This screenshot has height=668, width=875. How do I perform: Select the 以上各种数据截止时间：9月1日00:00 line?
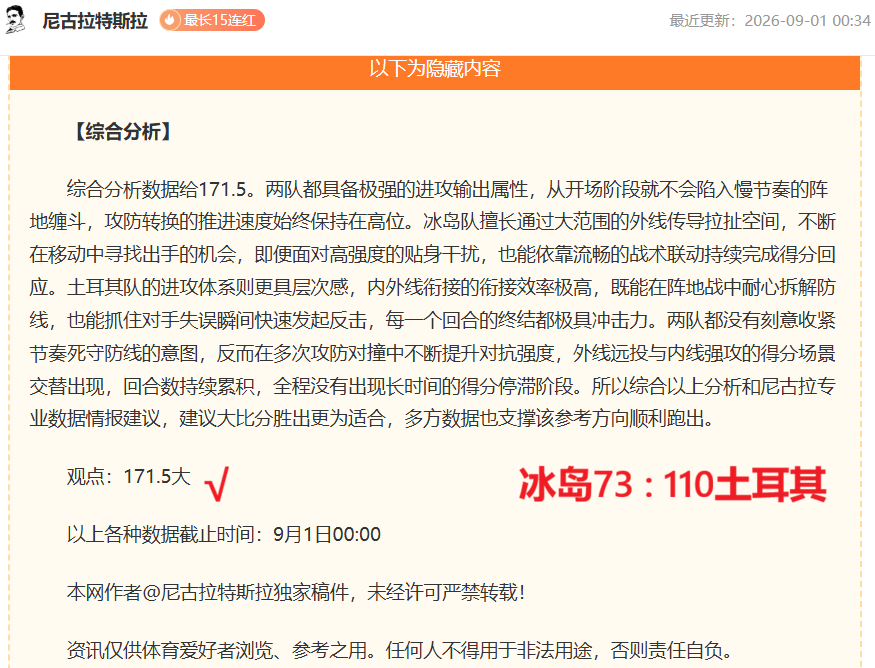224,535
